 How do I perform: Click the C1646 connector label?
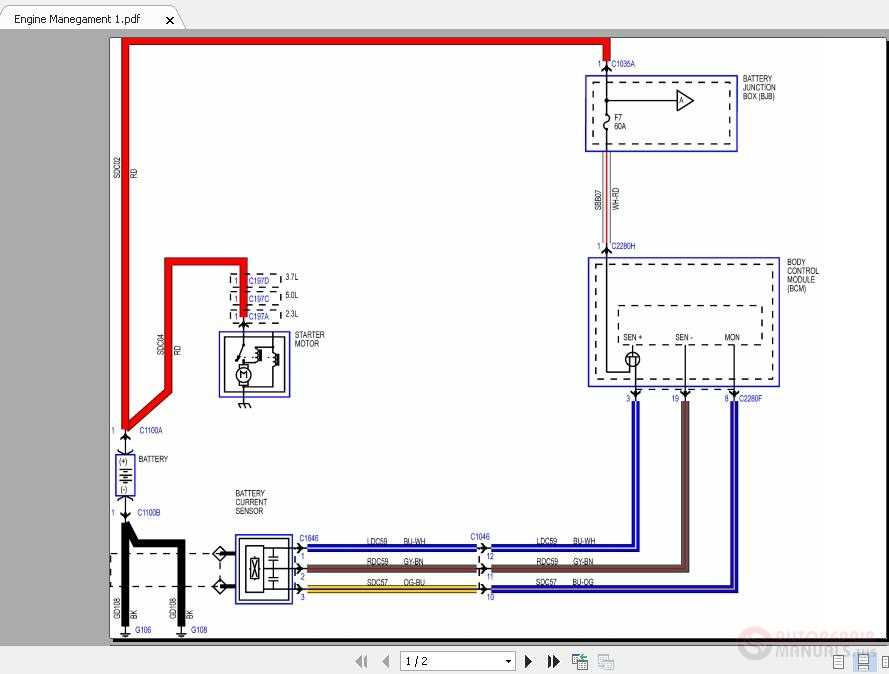click(309, 538)
